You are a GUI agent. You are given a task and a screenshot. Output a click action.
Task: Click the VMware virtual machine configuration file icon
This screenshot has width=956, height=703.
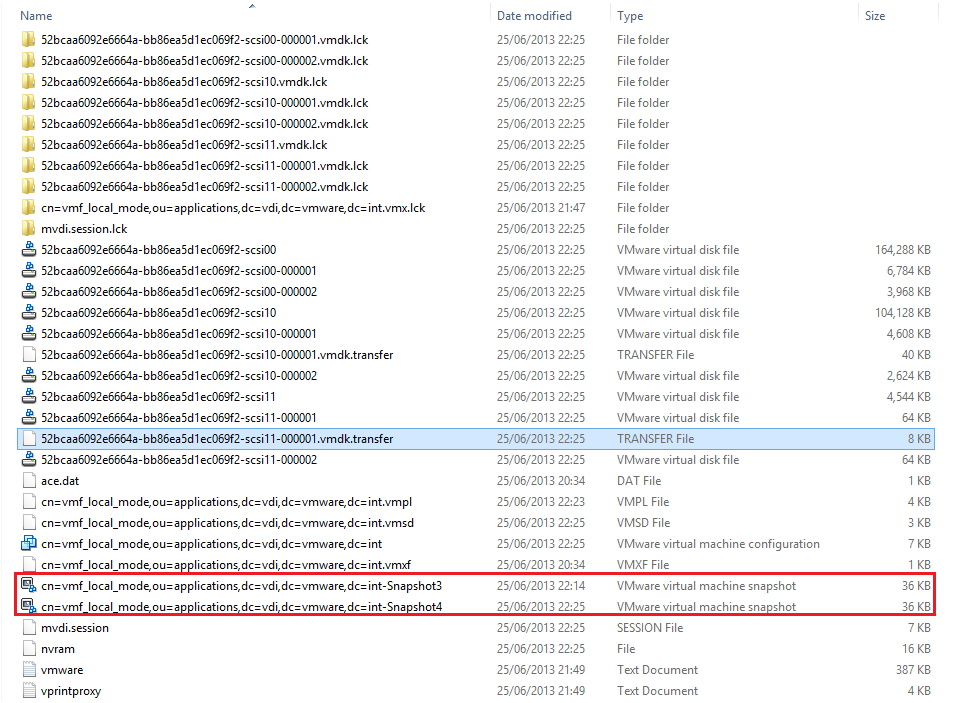click(29, 544)
